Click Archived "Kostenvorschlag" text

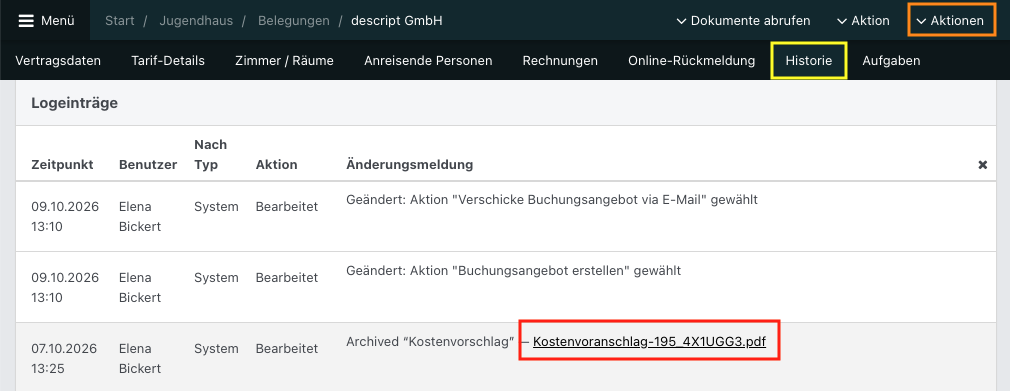(x=430, y=342)
